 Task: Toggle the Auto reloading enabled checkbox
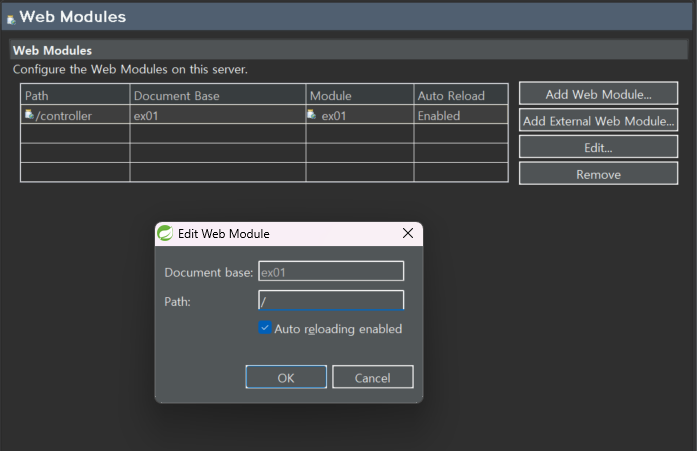point(265,328)
